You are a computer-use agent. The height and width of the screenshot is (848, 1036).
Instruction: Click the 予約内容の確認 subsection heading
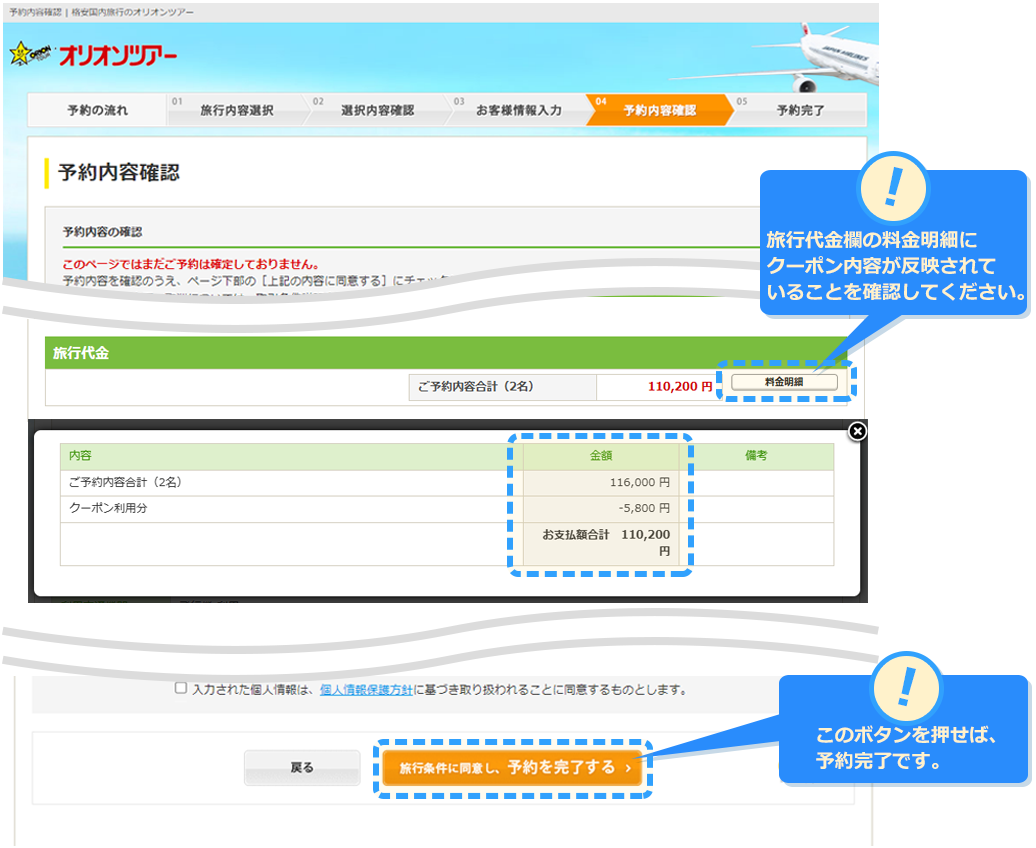102,232
